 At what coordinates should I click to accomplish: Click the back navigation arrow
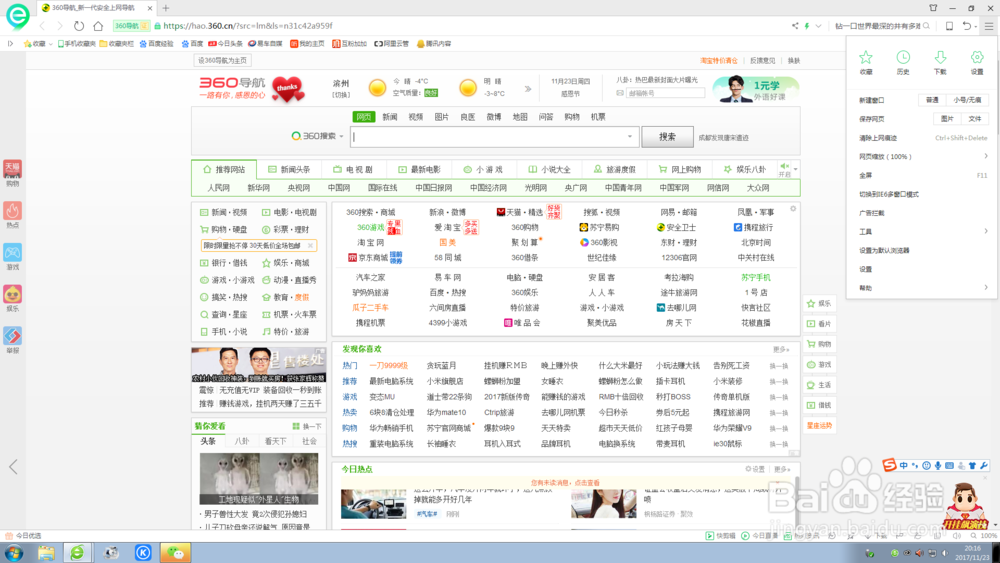(x=43, y=26)
